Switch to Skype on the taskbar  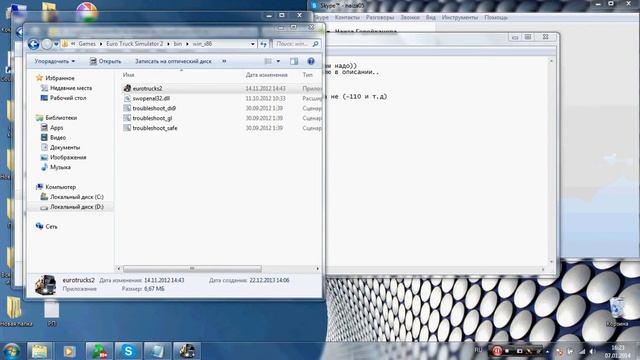(128, 351)
